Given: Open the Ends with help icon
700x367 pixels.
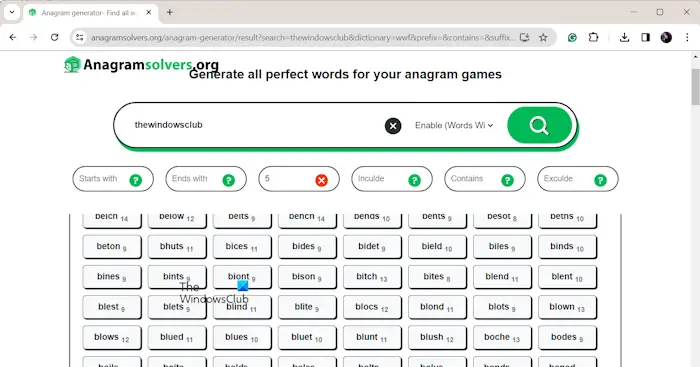Looking at the screenshot, I should click(229, 180).
